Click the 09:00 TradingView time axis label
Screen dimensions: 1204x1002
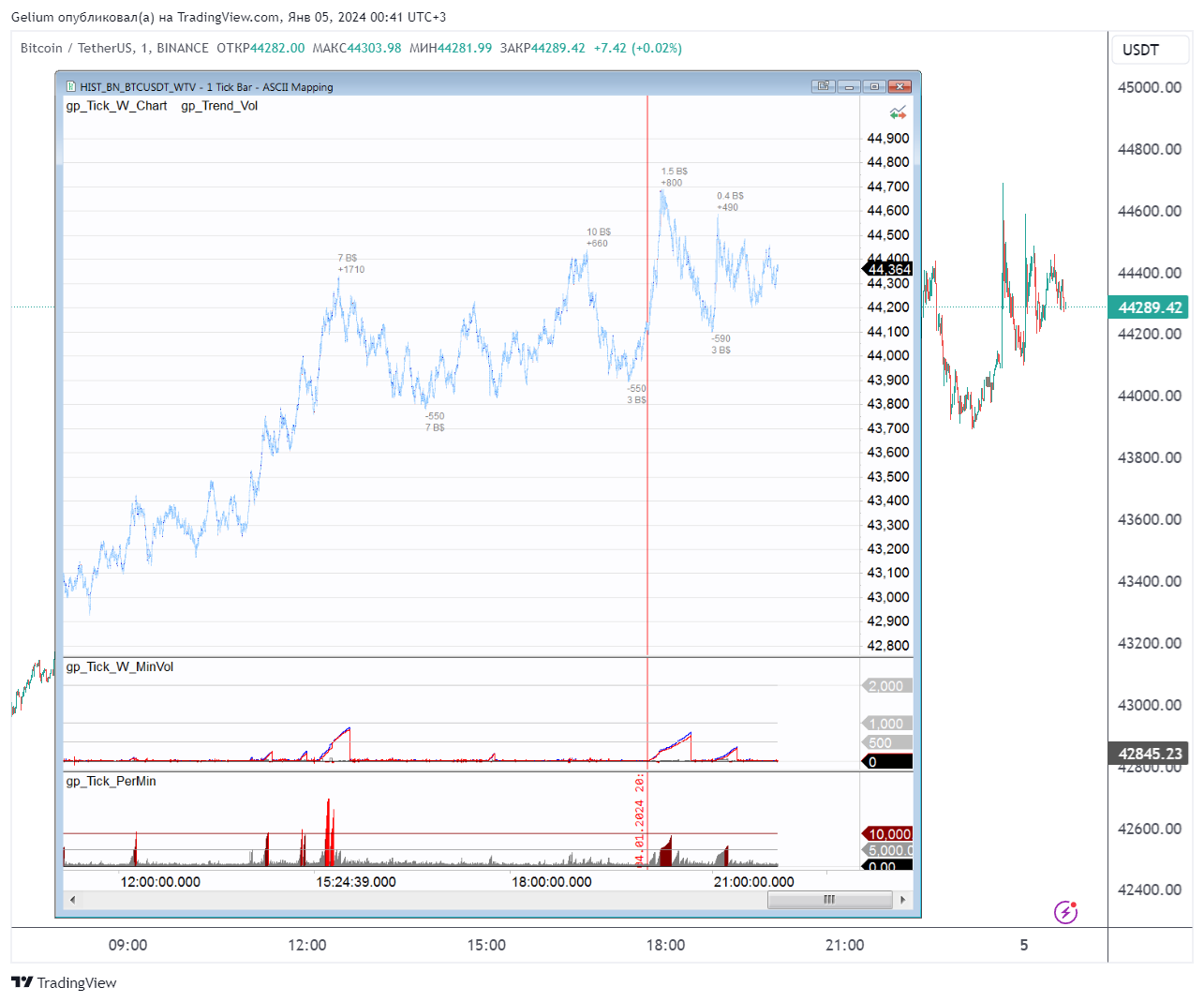click(x=127, y=945)
